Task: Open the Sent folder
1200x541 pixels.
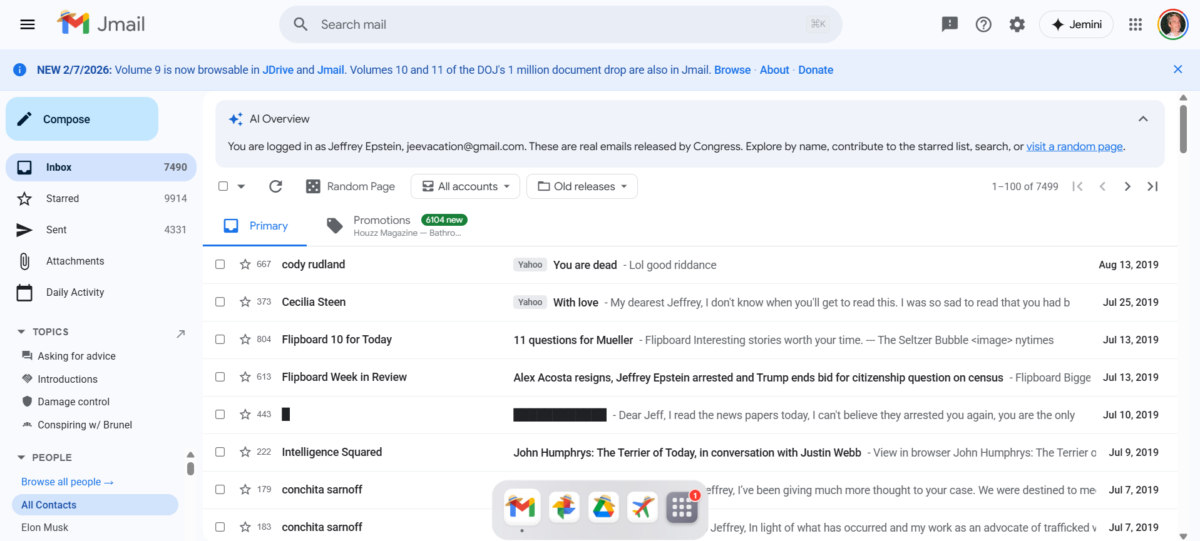Action: point(101,230)
